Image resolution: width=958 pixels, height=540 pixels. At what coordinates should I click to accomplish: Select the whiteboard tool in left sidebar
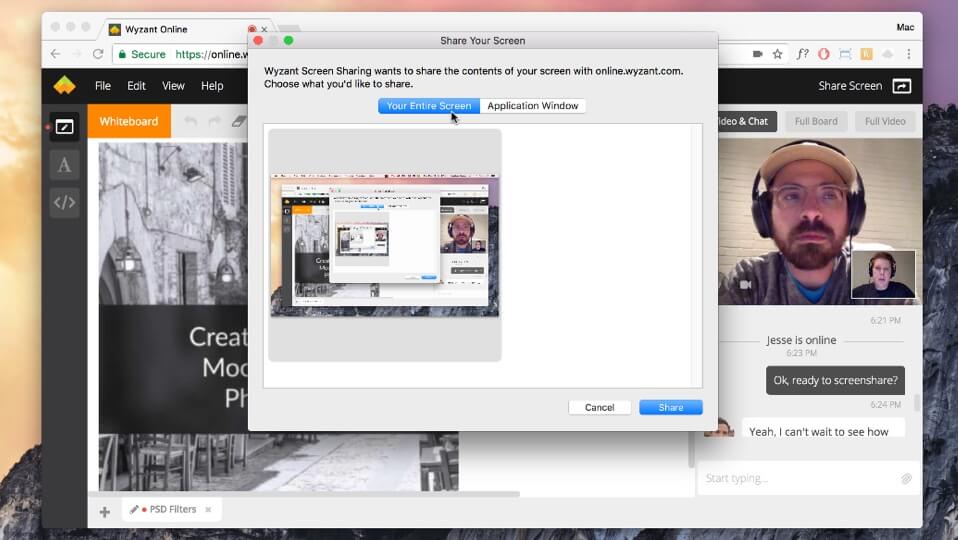point(64,127)
